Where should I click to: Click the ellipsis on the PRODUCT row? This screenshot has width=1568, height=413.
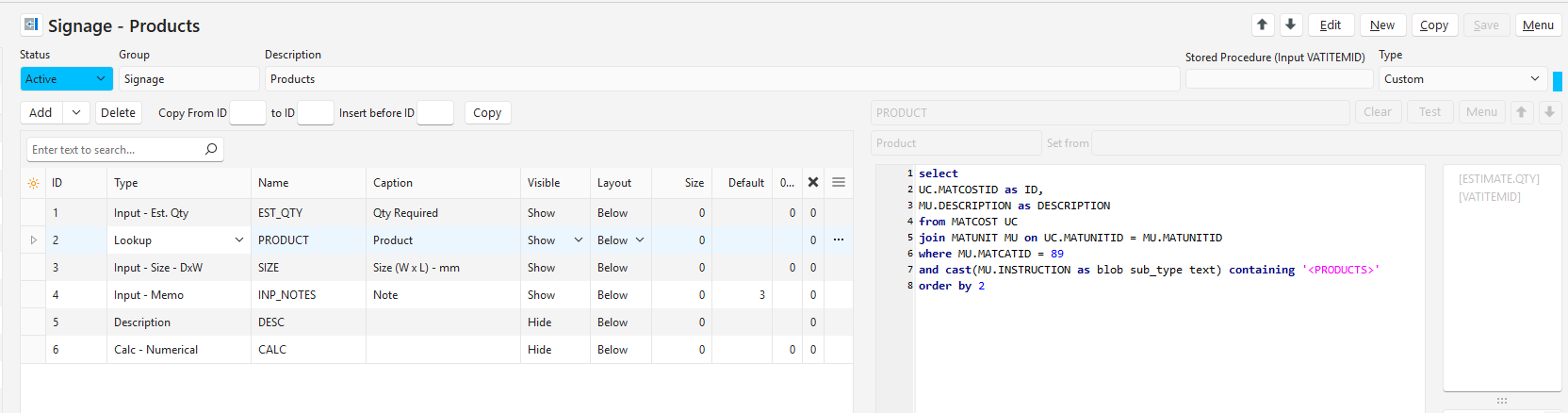coord(839,240)
